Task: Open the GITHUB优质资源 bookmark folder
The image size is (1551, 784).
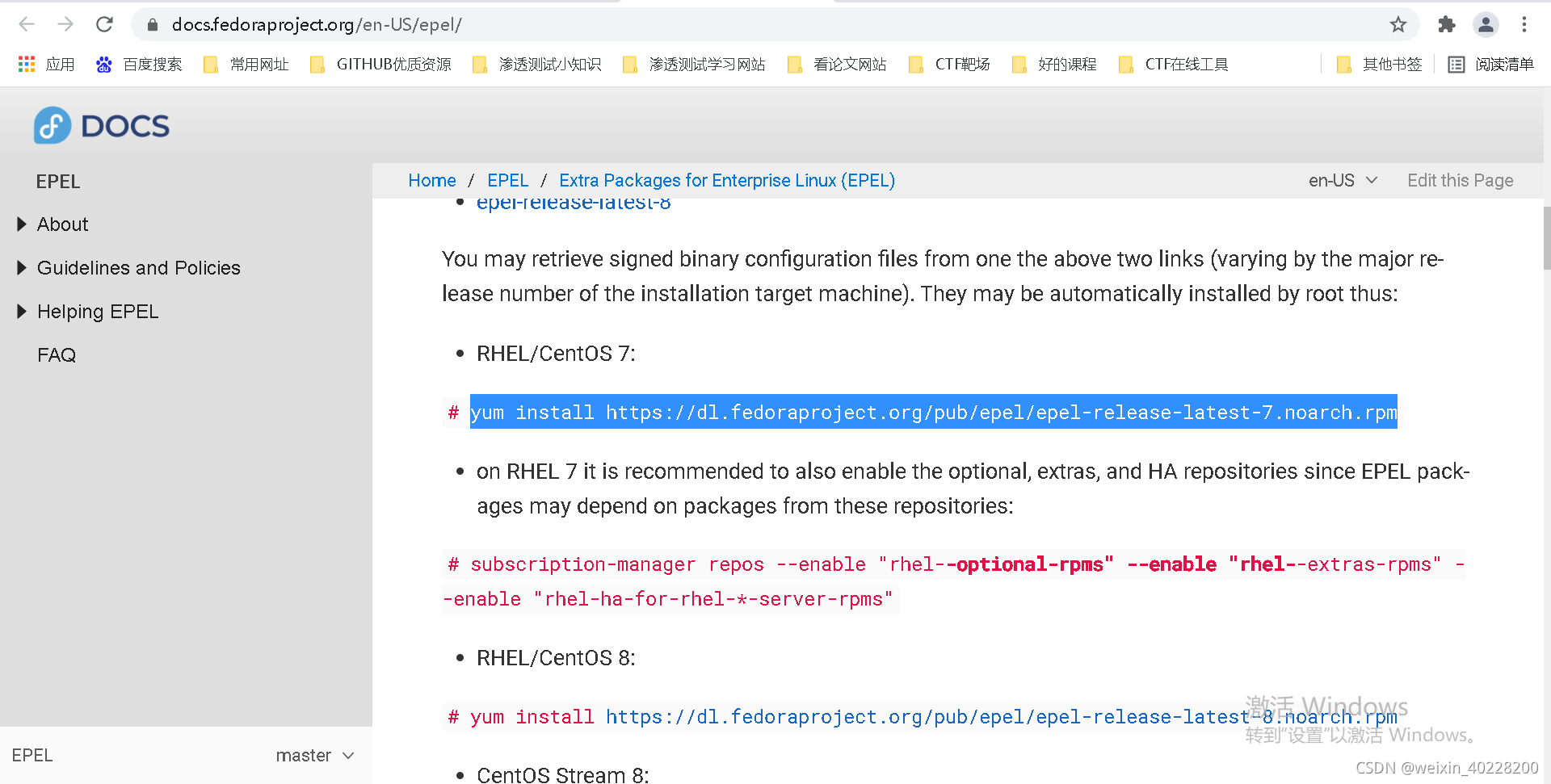Action: 380,65
